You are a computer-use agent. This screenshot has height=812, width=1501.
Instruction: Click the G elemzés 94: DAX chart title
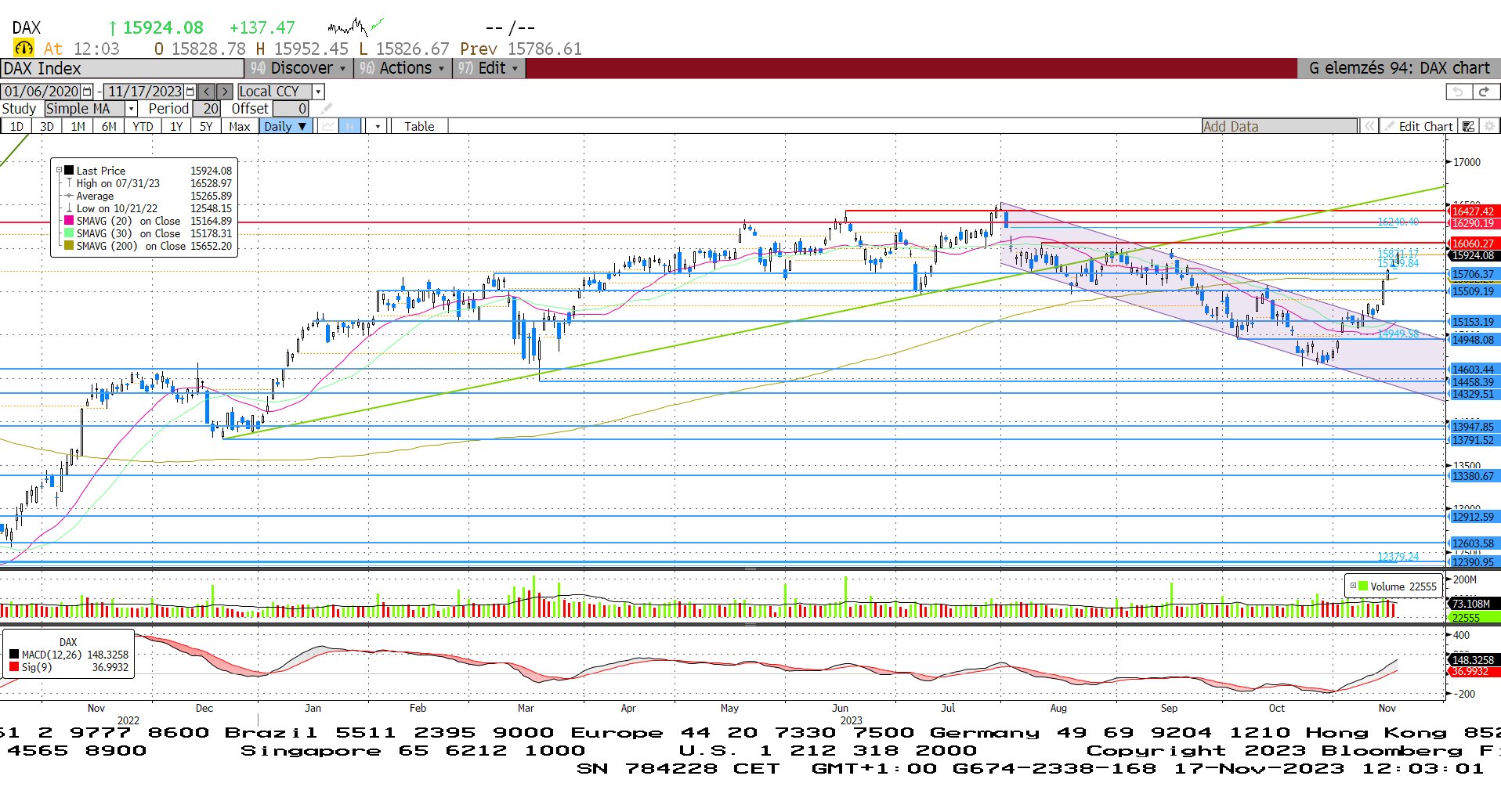pyautogui.click(x=1399, y=68)
